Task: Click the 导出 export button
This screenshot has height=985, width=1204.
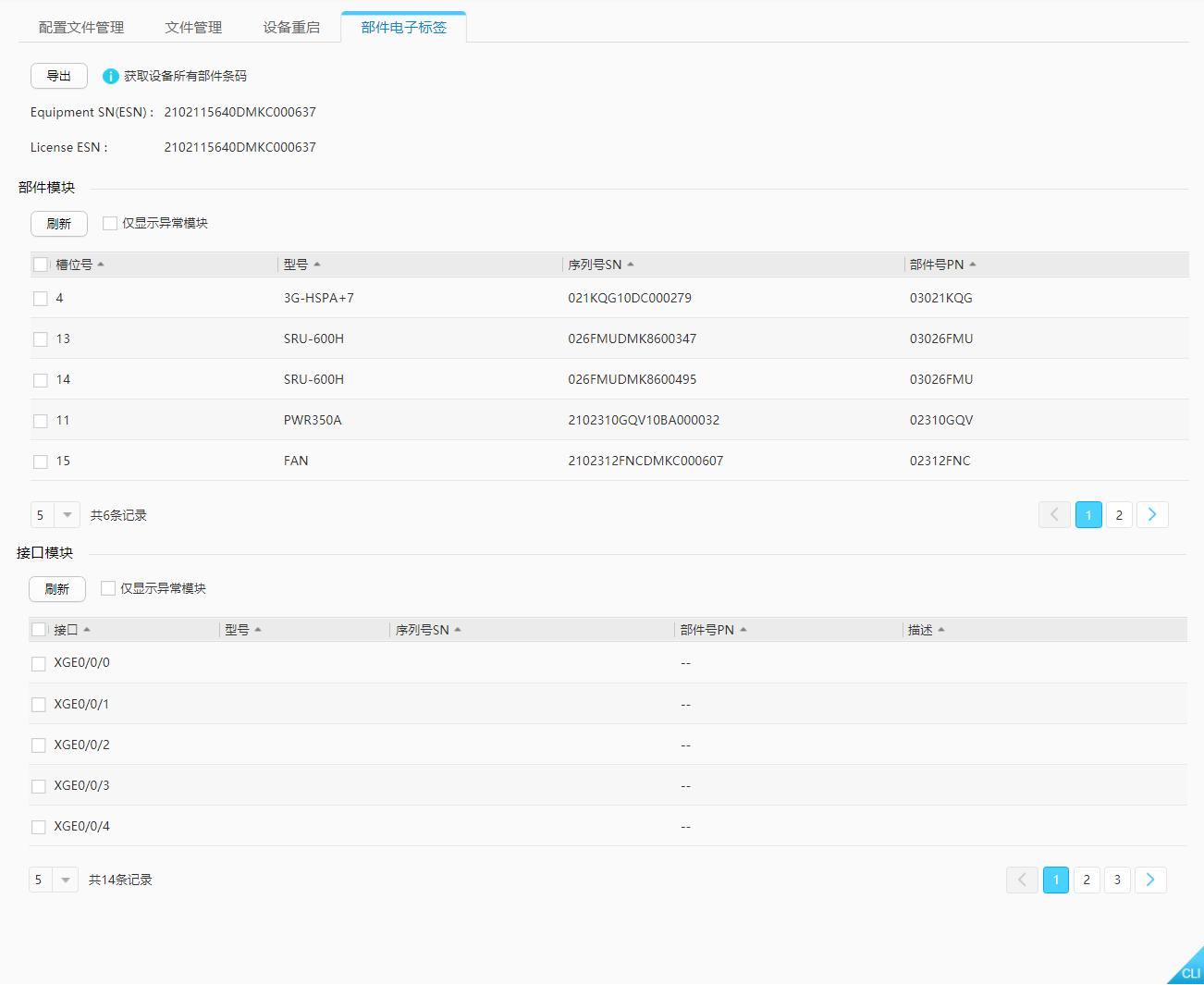Action: (x=57, y=76)
